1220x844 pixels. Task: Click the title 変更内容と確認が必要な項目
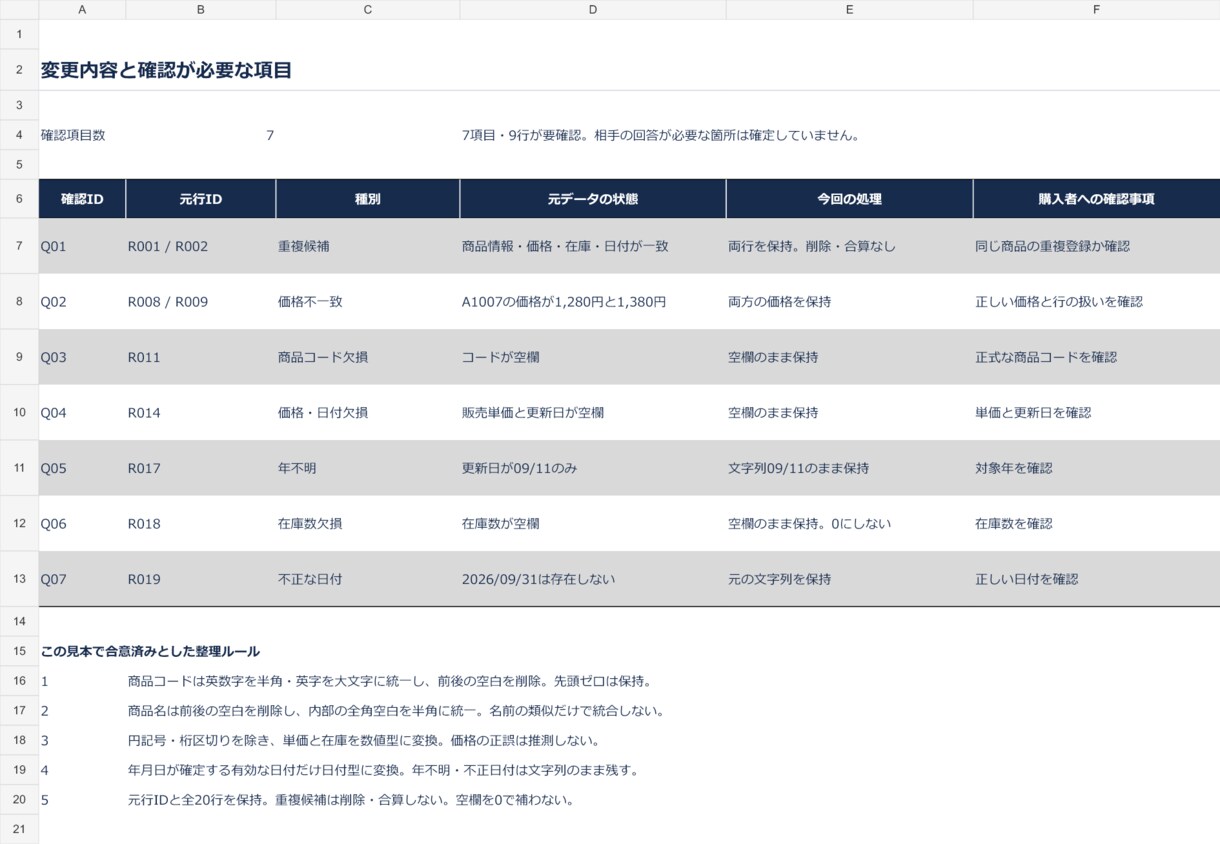(166, 70)
